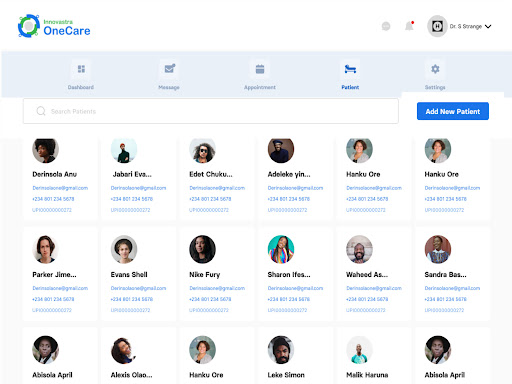Screen dimensions: 512x384
Task: Open the chat bubble icon in header
Action: (x=386, y=26)
